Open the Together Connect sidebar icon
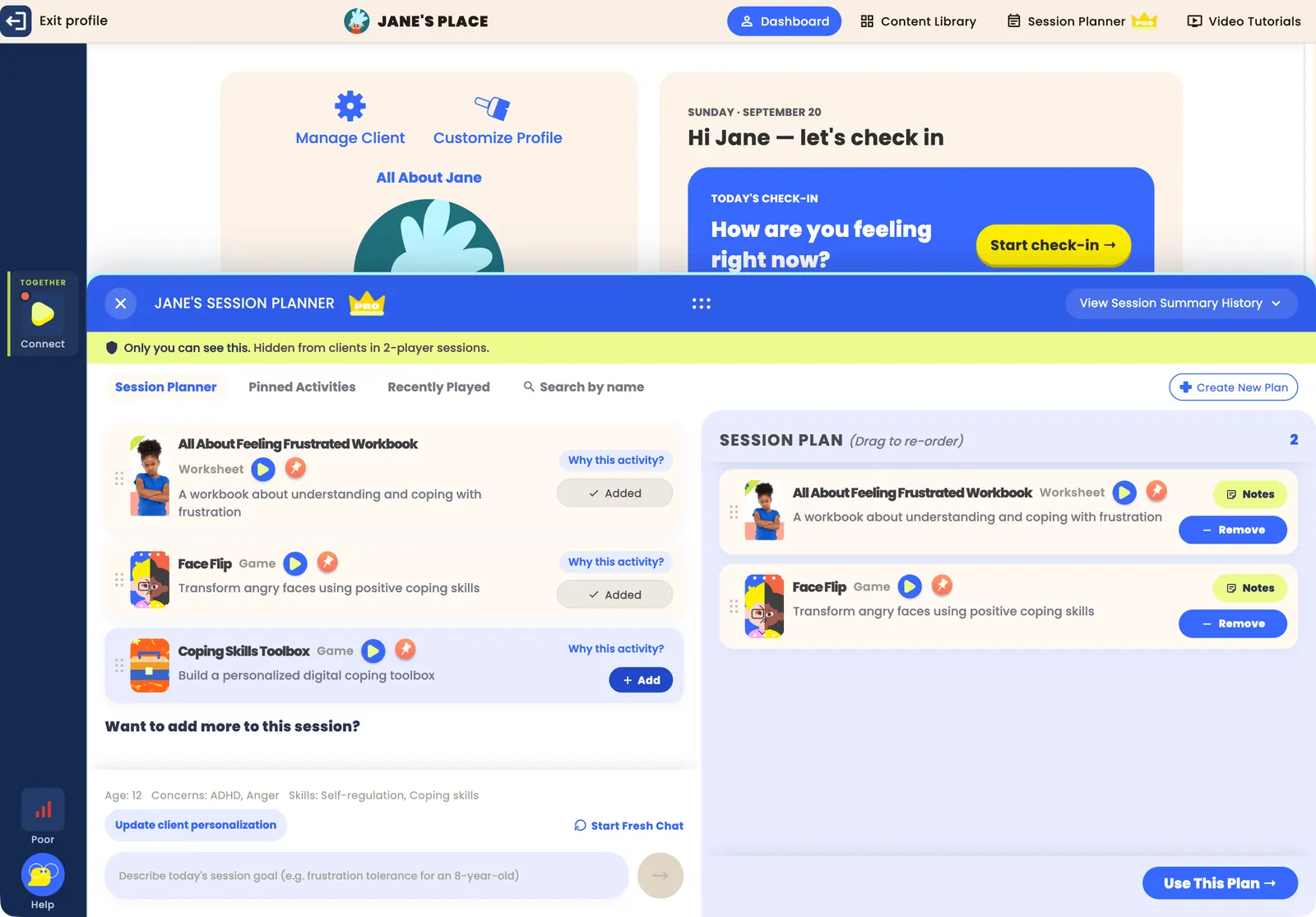Image resolution: width=1316 pixels, height=917 pixels. click(x=43, y=314)
